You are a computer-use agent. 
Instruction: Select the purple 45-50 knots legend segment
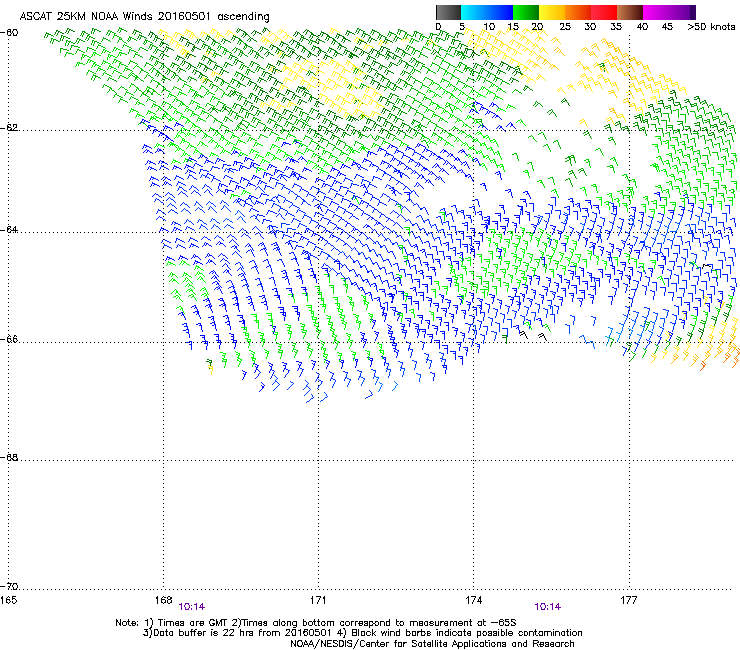point(682,12)
